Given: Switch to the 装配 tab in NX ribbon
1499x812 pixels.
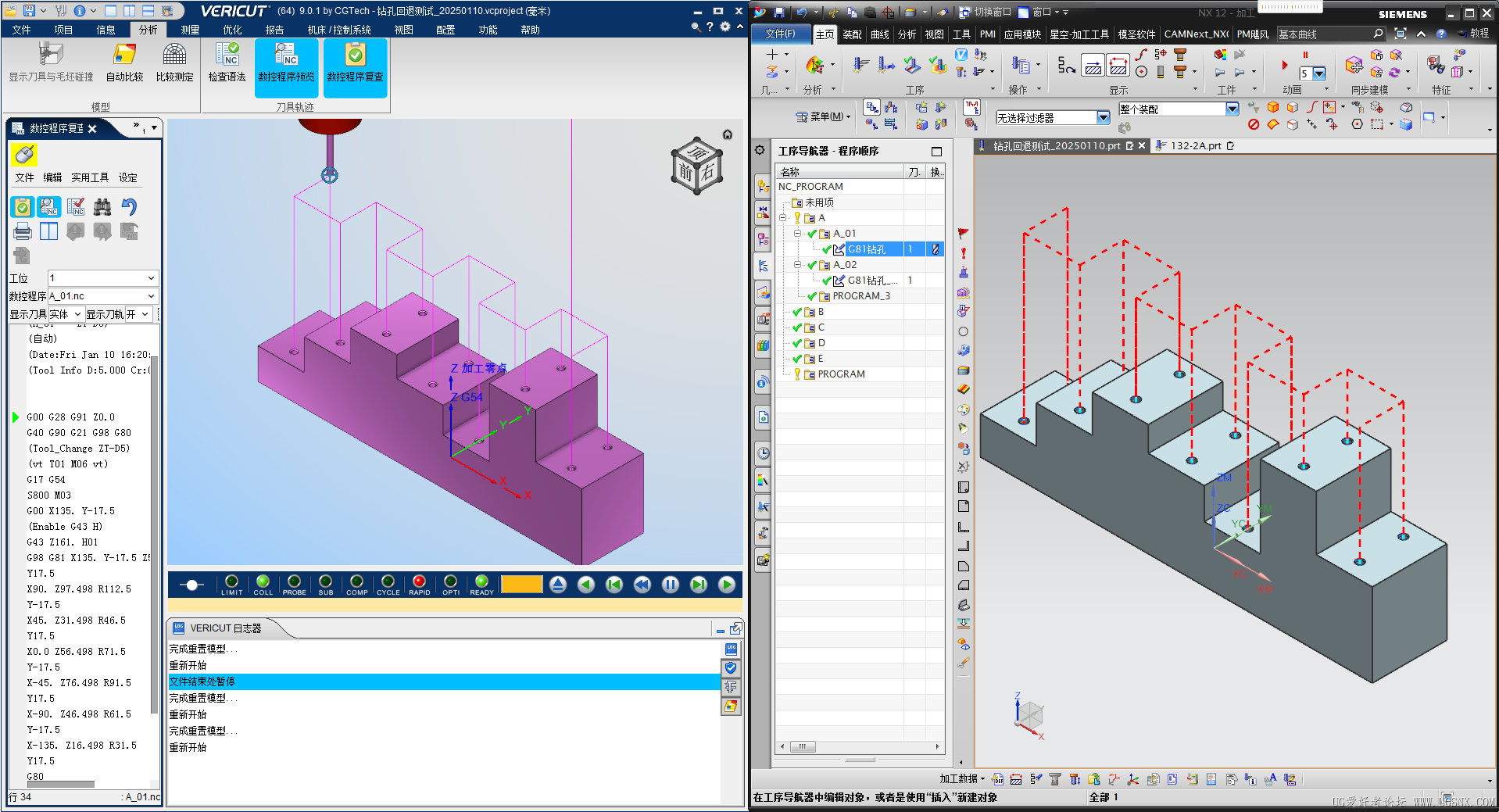Looking at the screenshot, I should (x=852, y=34).
